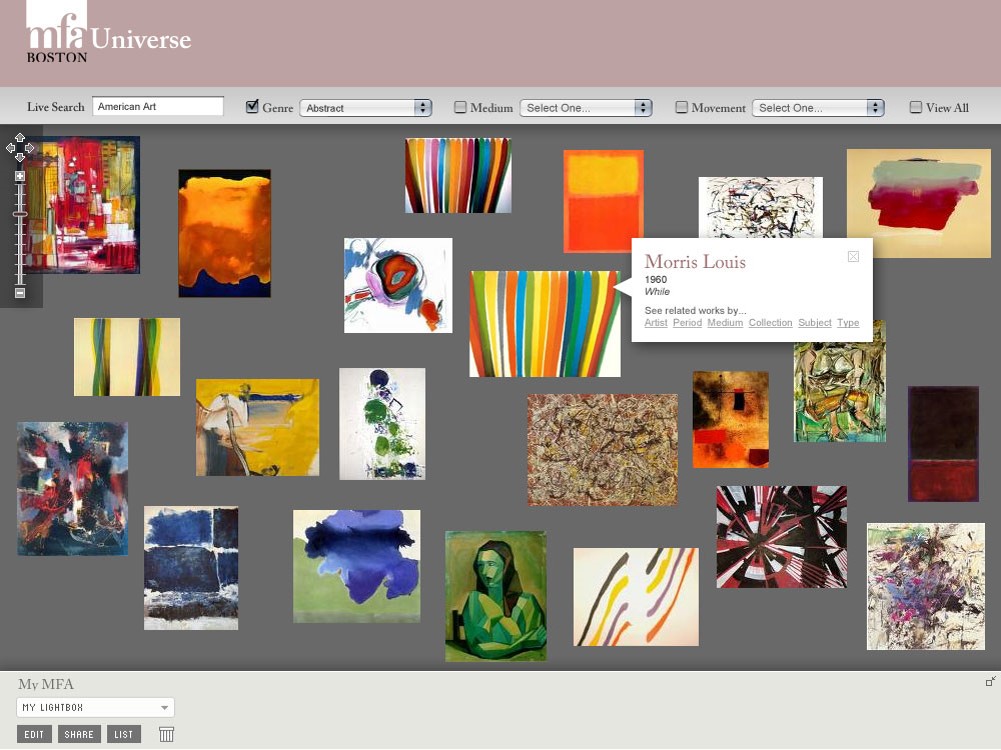The image size is (1001, 750).
Task: Click the zoom slider handle
Action: (x=20, y=214)
